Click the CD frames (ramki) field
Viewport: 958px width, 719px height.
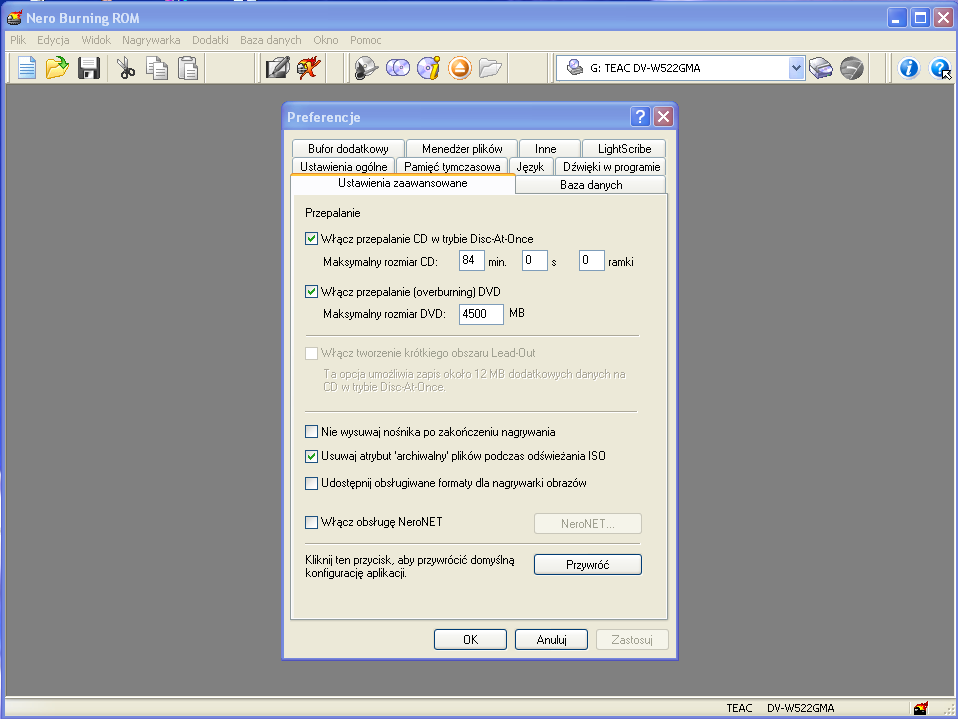[591, 261]
